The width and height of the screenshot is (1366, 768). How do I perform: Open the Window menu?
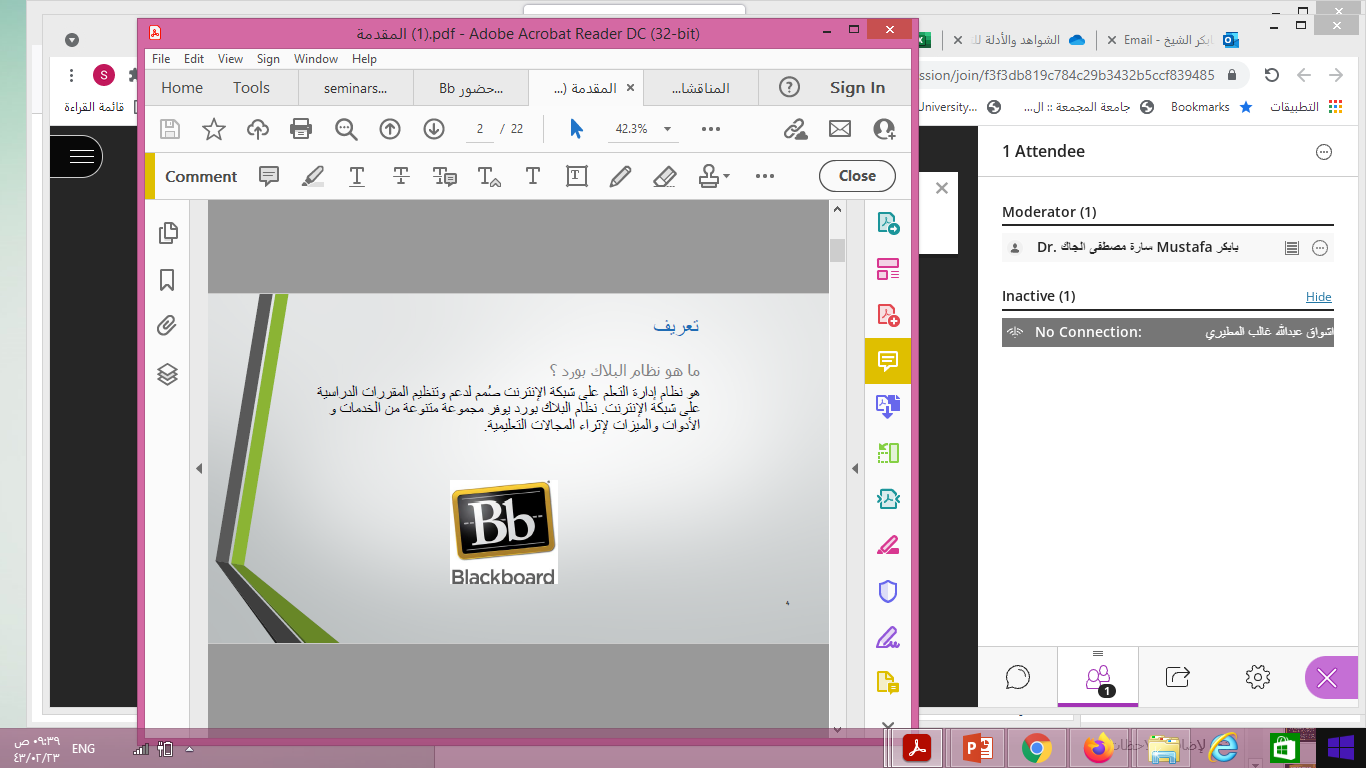point(316,59)
